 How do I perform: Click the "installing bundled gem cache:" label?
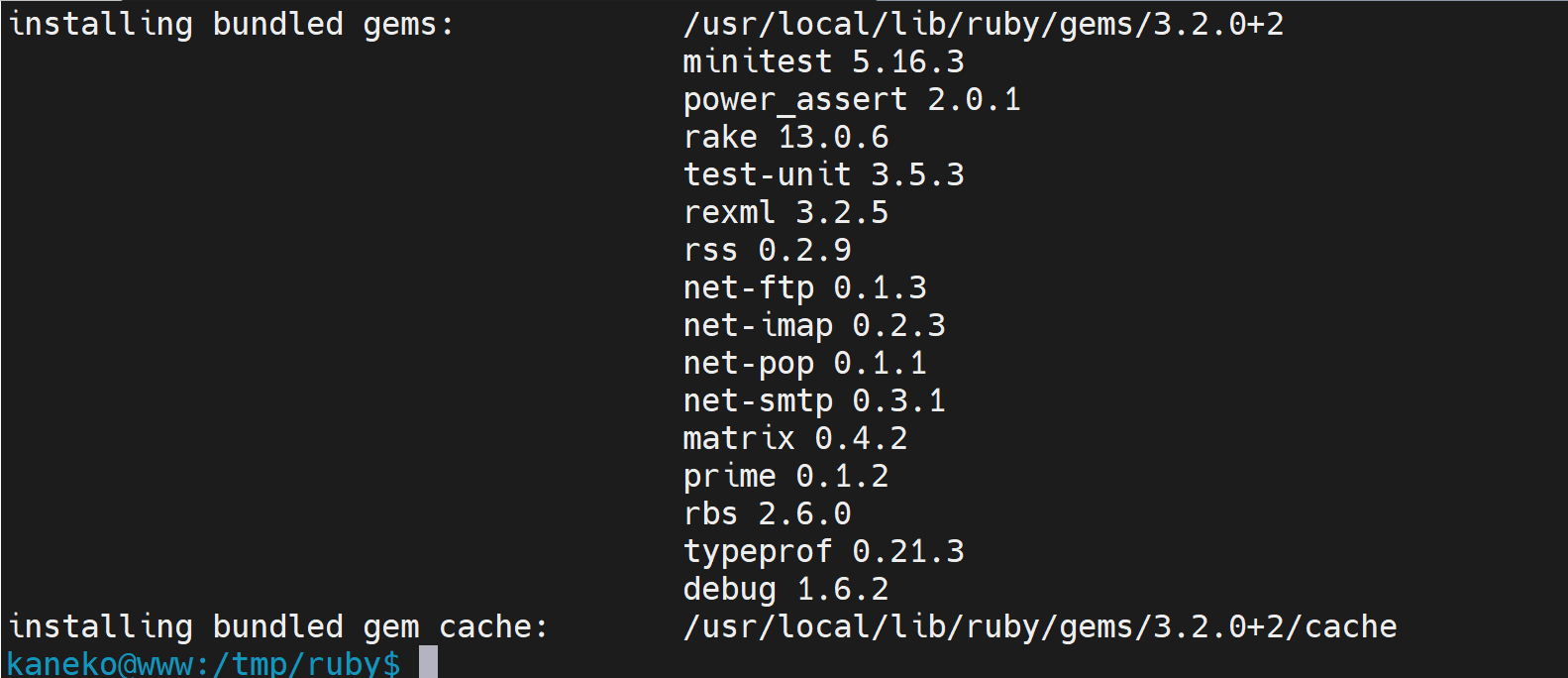click(277, 626)
